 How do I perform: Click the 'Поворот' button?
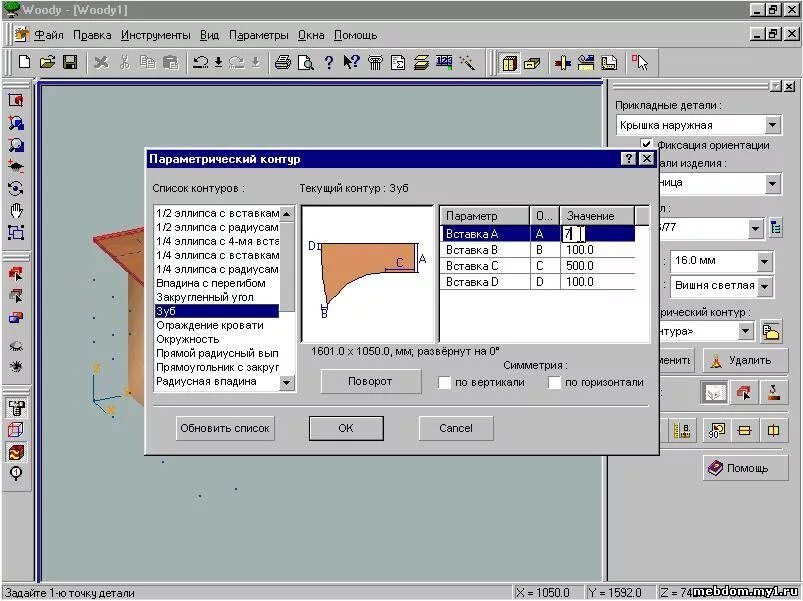click(370, 381)
